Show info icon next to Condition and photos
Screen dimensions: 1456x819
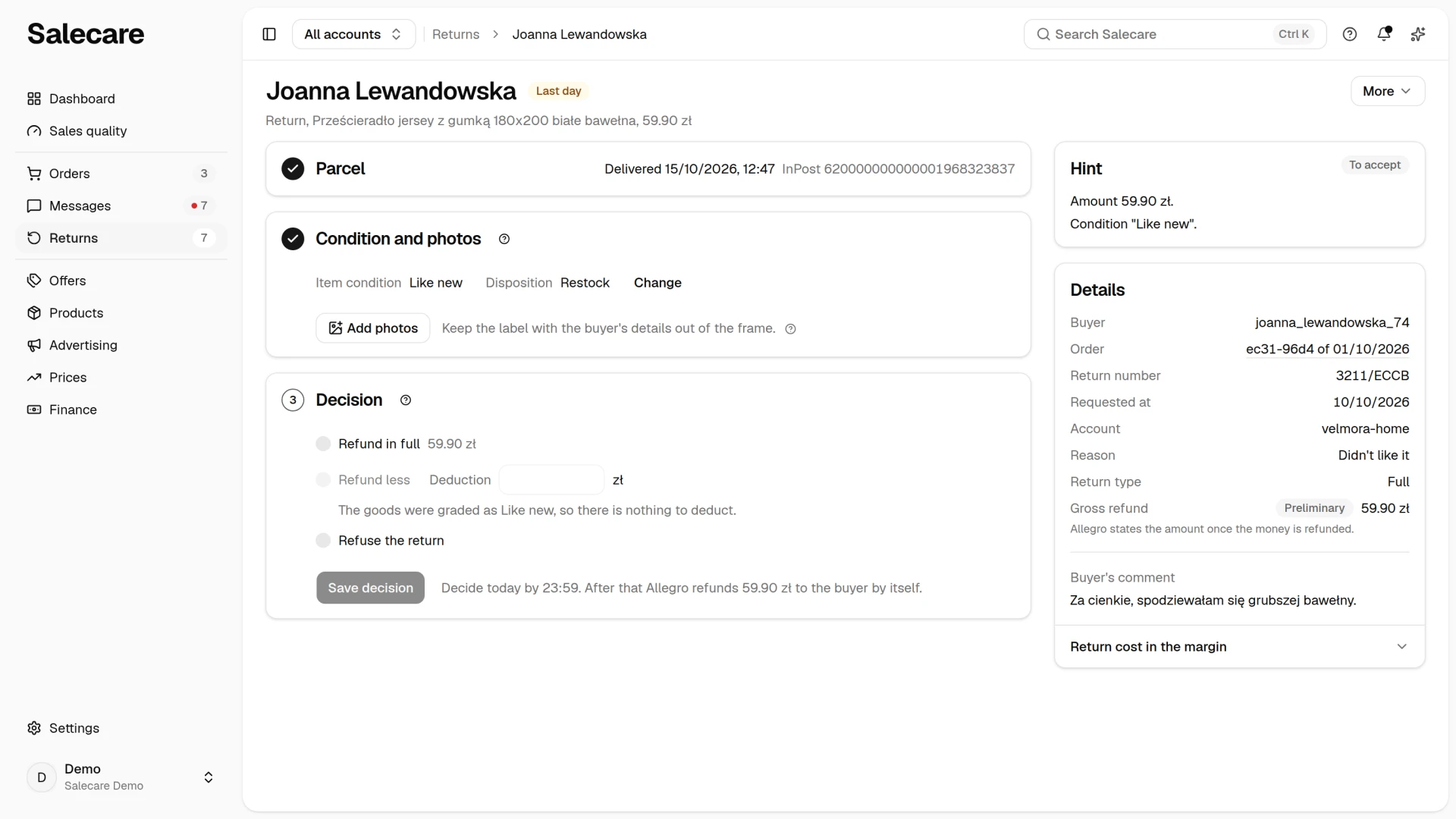[x=504, y=240]
